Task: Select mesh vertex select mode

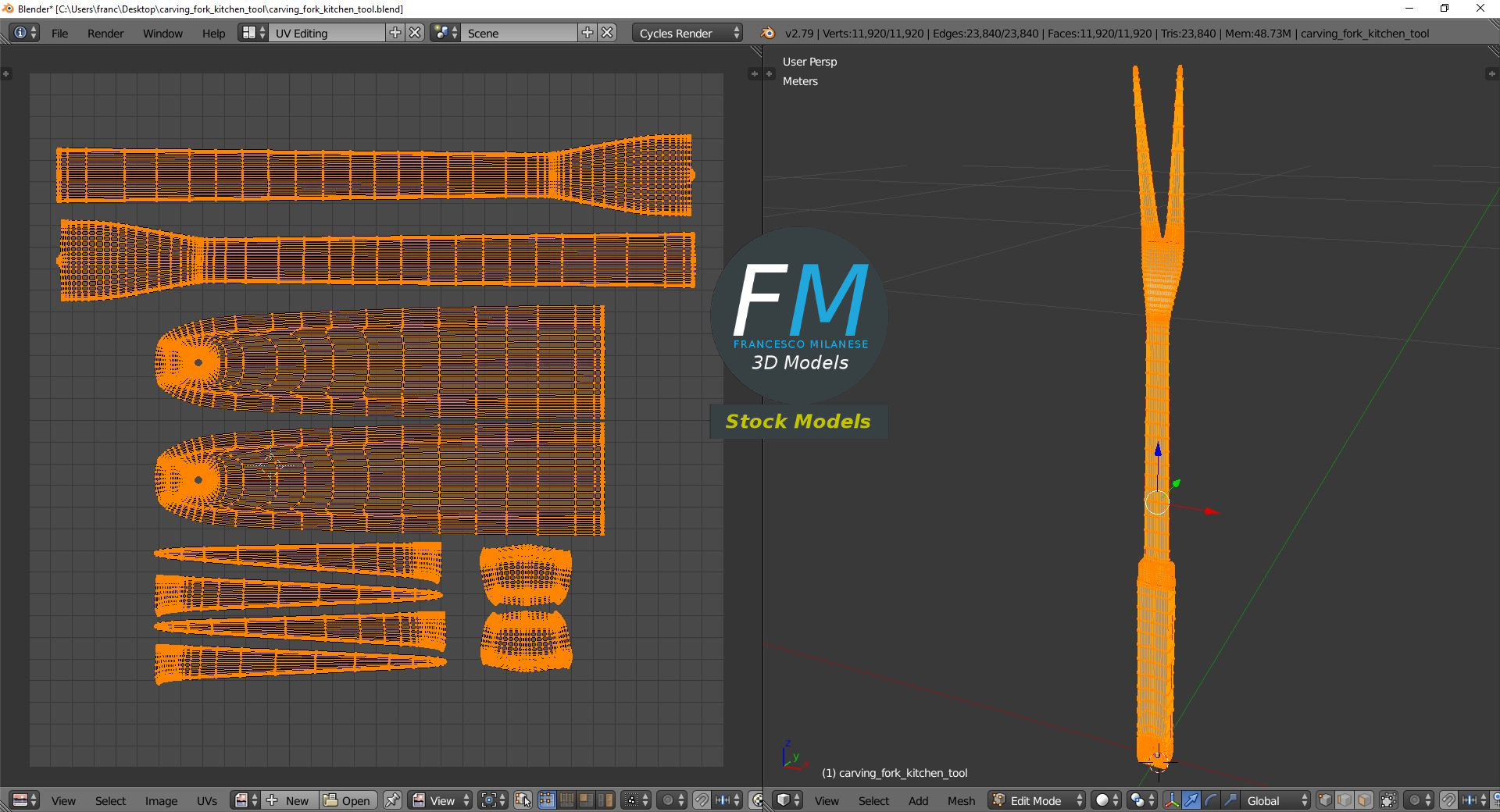Action: 1325,800
